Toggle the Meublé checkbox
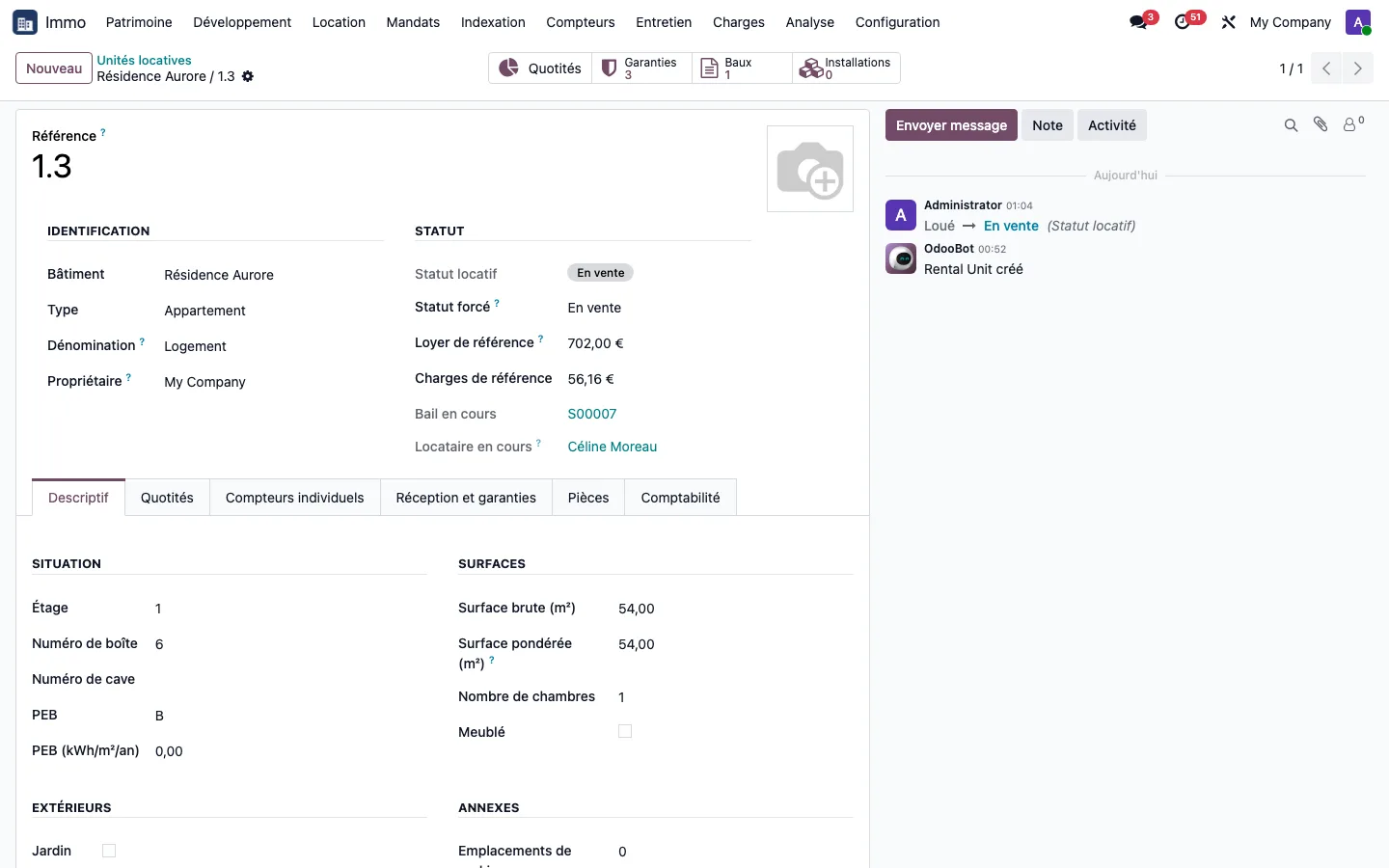 (625, 731)
